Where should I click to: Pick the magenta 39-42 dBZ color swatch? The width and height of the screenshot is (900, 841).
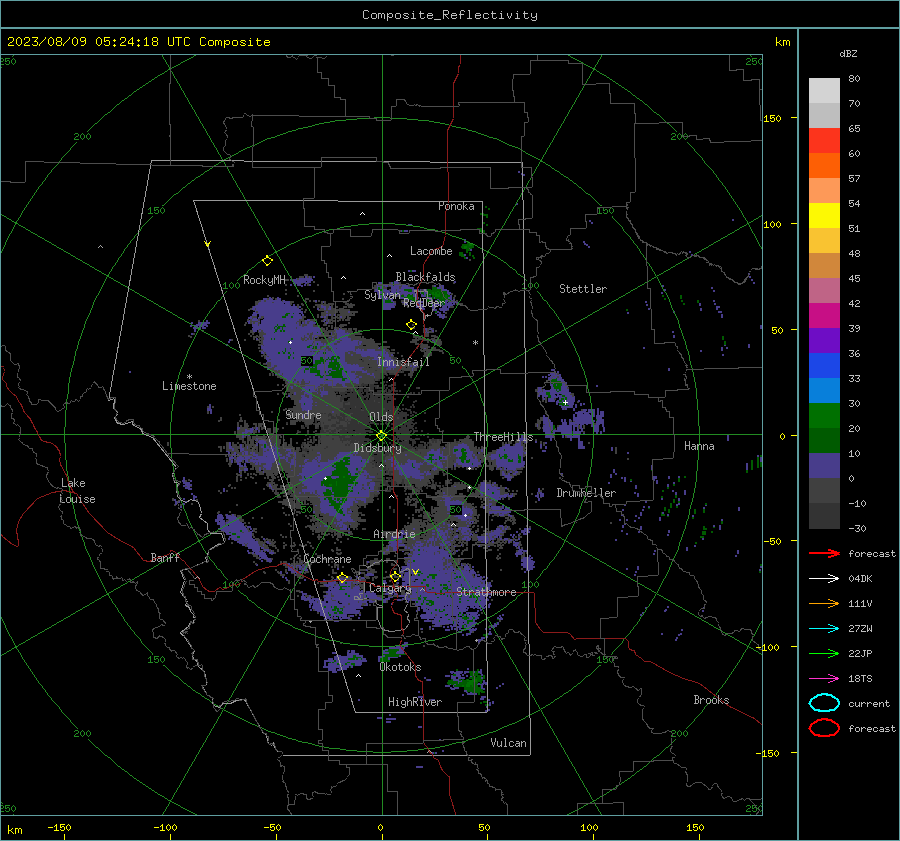pyautogui.click(x=824, y=316)
